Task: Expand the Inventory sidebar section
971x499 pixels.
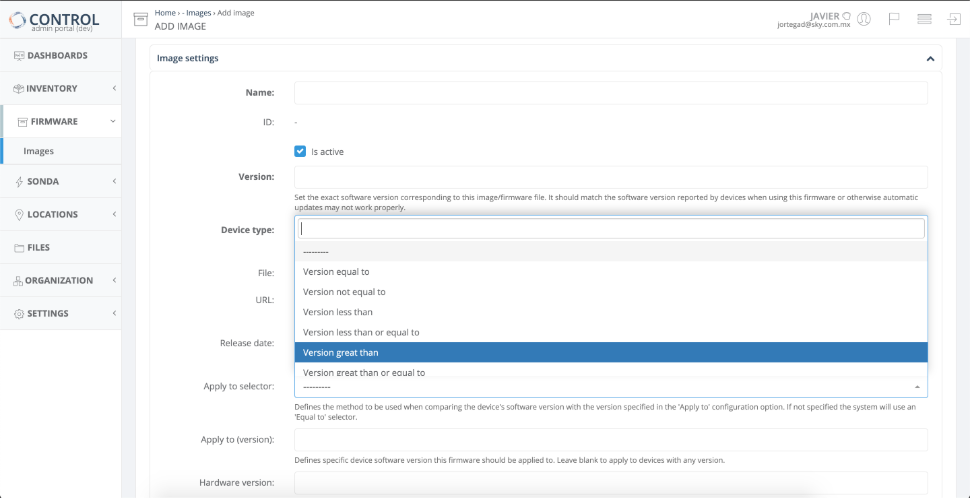Action: 60,89
